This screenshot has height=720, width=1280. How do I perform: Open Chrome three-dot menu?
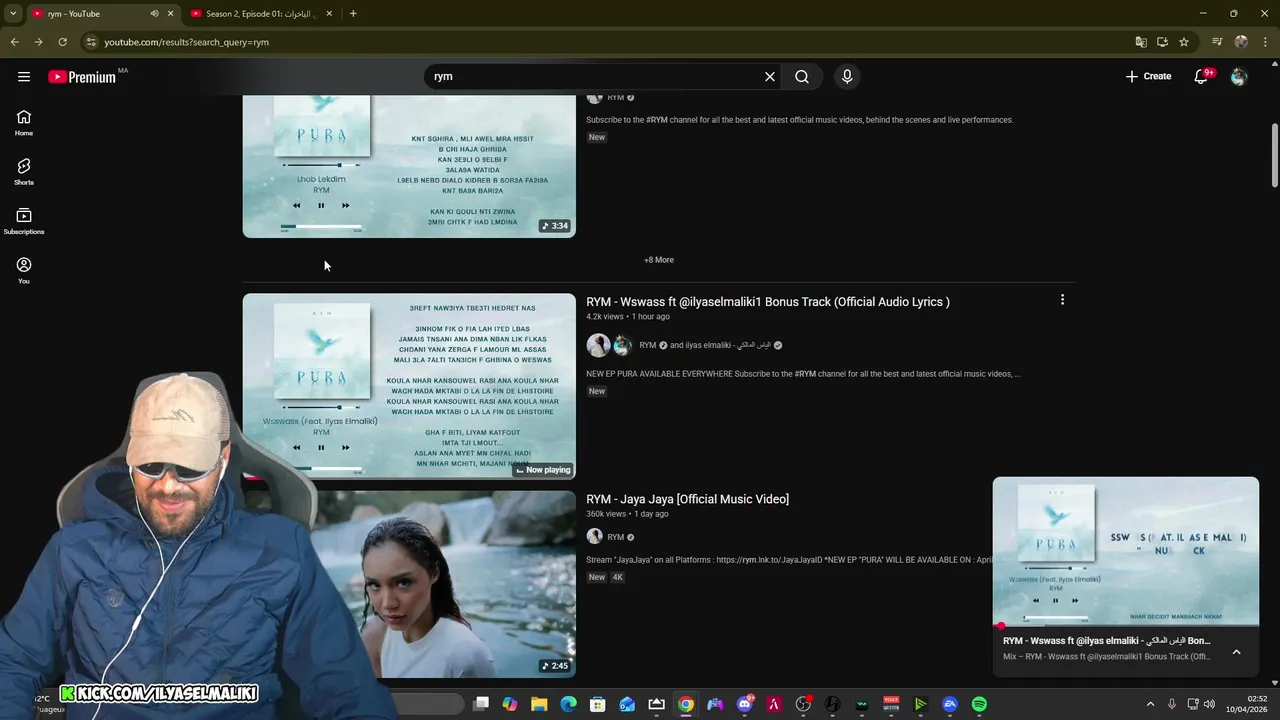pyautogui.click(x=1266, y=42)
